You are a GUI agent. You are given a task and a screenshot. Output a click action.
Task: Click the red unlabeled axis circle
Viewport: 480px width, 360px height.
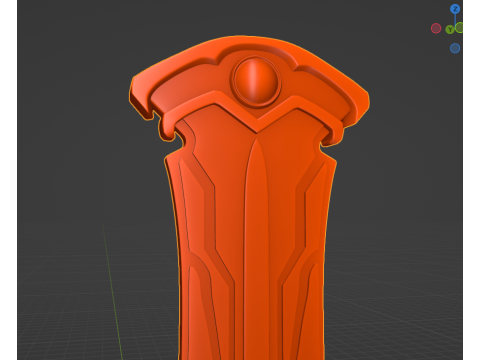click(436, 28)
